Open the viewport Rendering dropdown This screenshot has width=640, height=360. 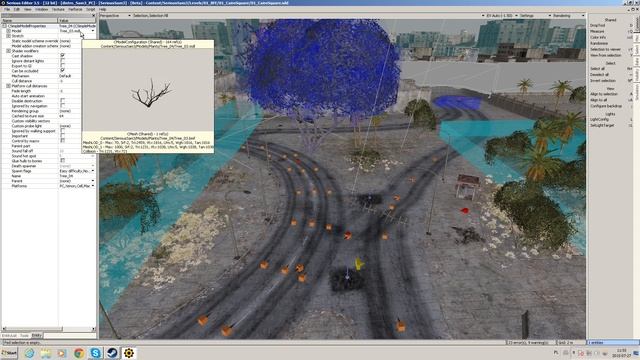click(x=569, y=16)
